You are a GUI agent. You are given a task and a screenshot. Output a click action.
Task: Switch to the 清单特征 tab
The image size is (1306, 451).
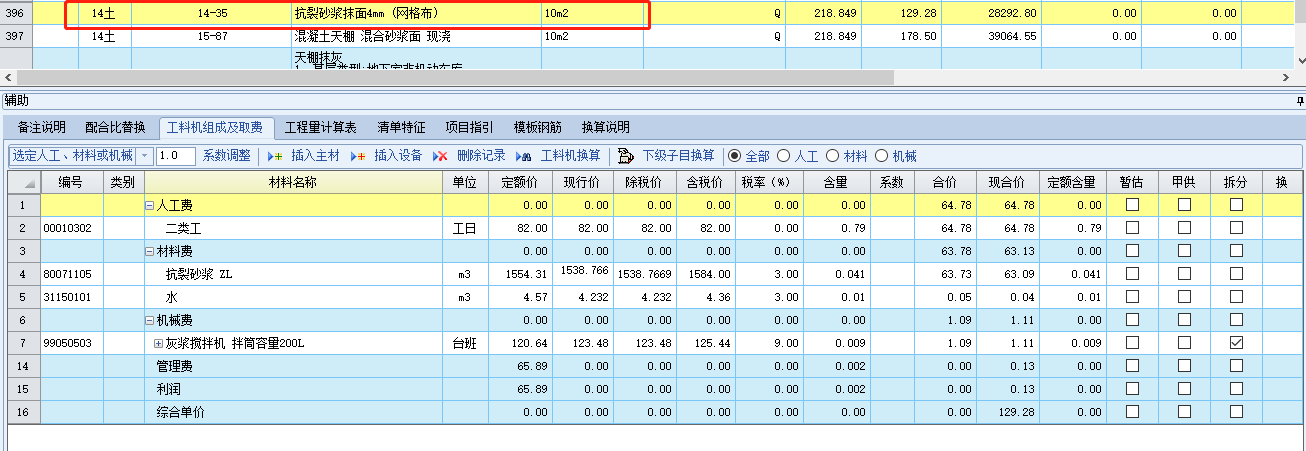pos(401,128)
